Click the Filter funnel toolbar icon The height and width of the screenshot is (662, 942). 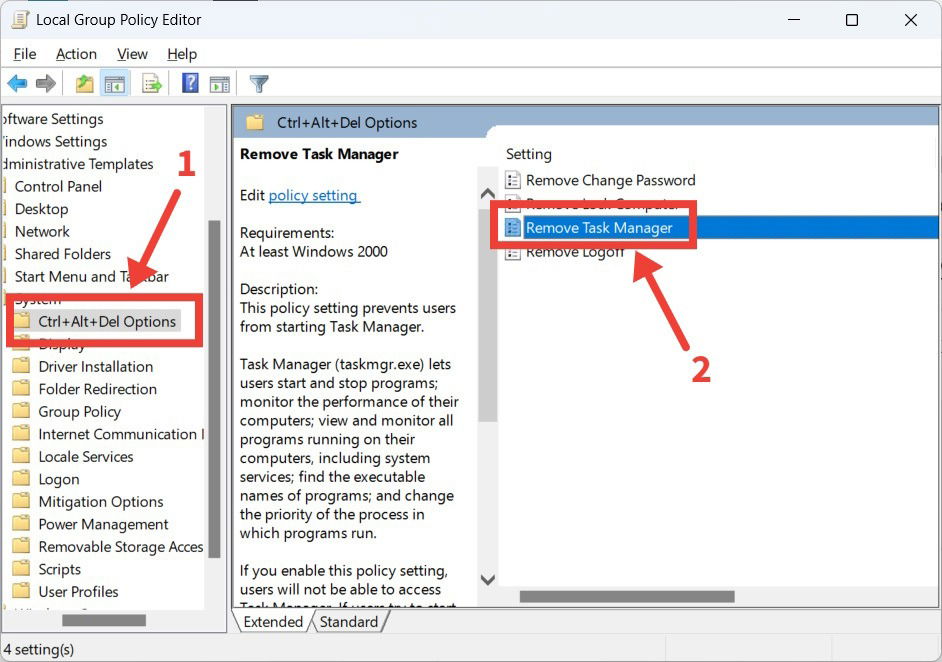point(259,84)
